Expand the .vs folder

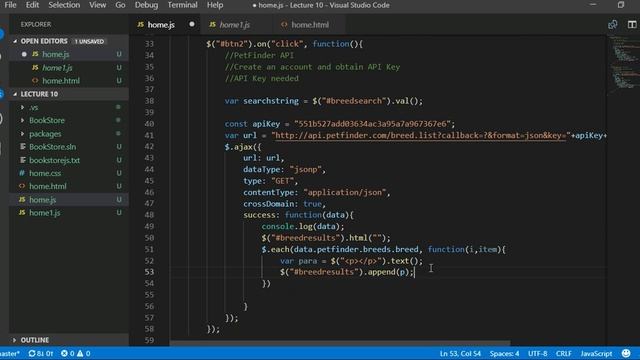tap(22, 107)
